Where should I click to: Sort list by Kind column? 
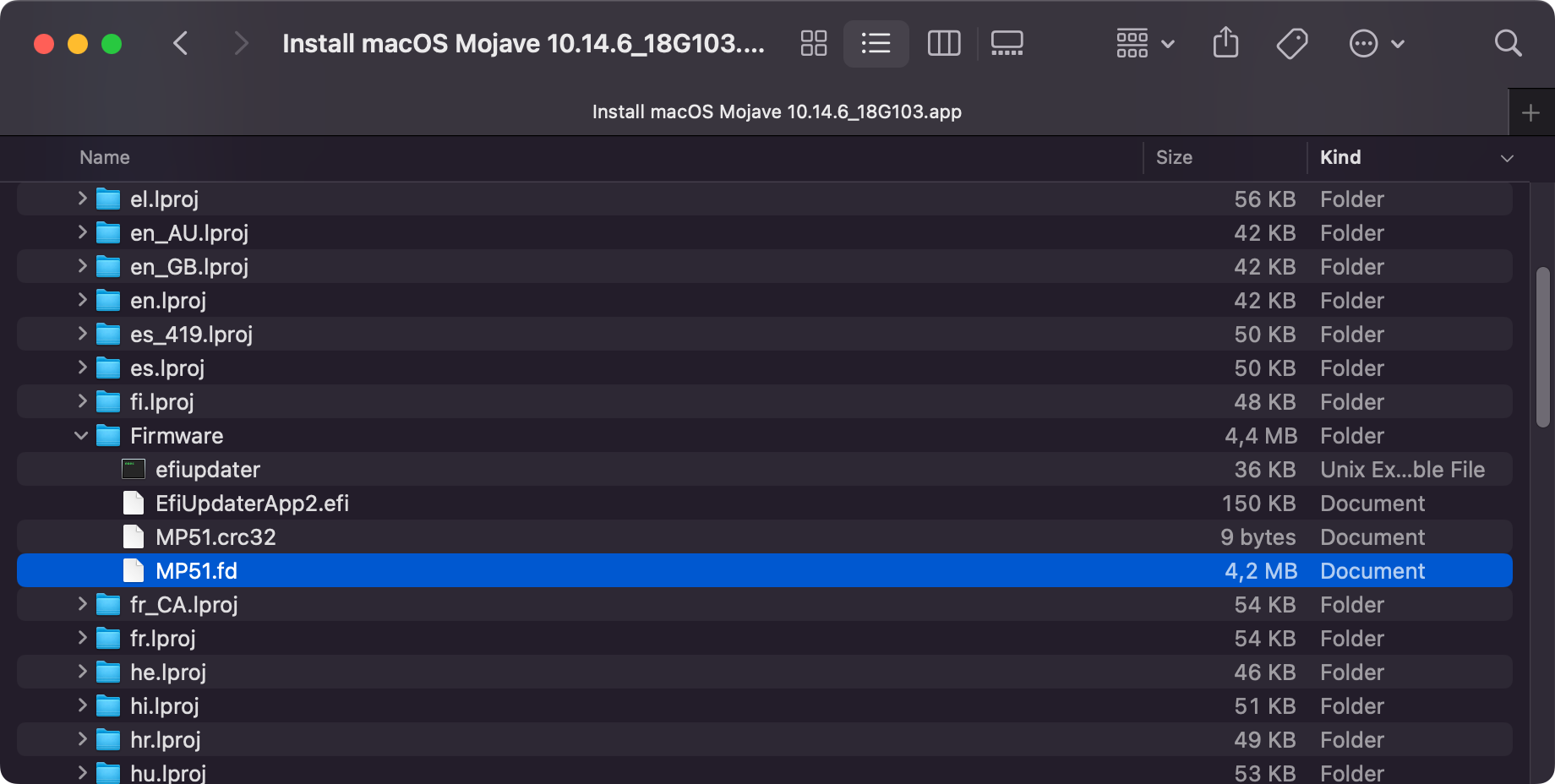pyautogui.click(x=1340, y=157)
